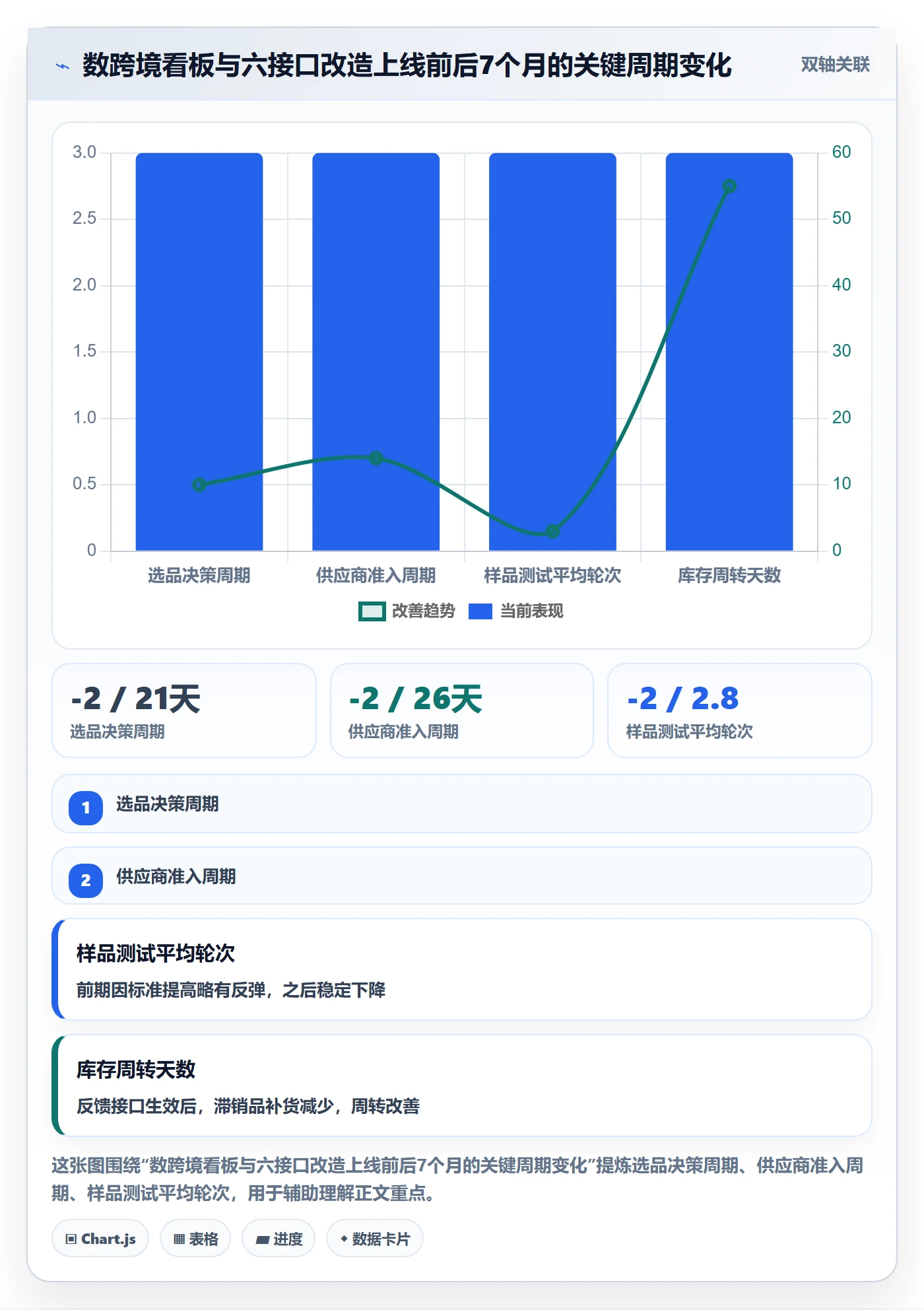Select the 表格 tag chip
Viewport: 924px width, 1310px height.
[x=195, y=1239]
